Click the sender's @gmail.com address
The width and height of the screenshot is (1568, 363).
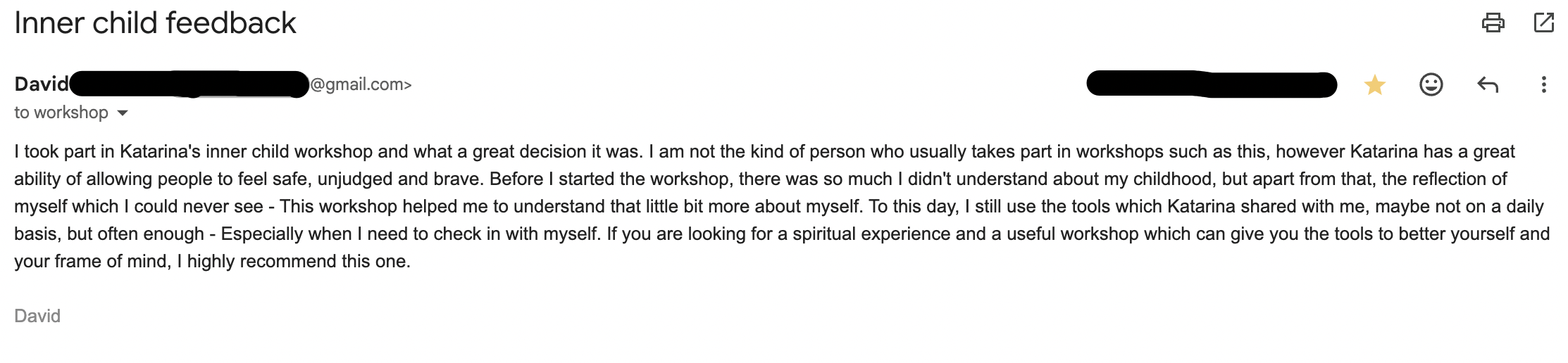click(x=361, y=84)
